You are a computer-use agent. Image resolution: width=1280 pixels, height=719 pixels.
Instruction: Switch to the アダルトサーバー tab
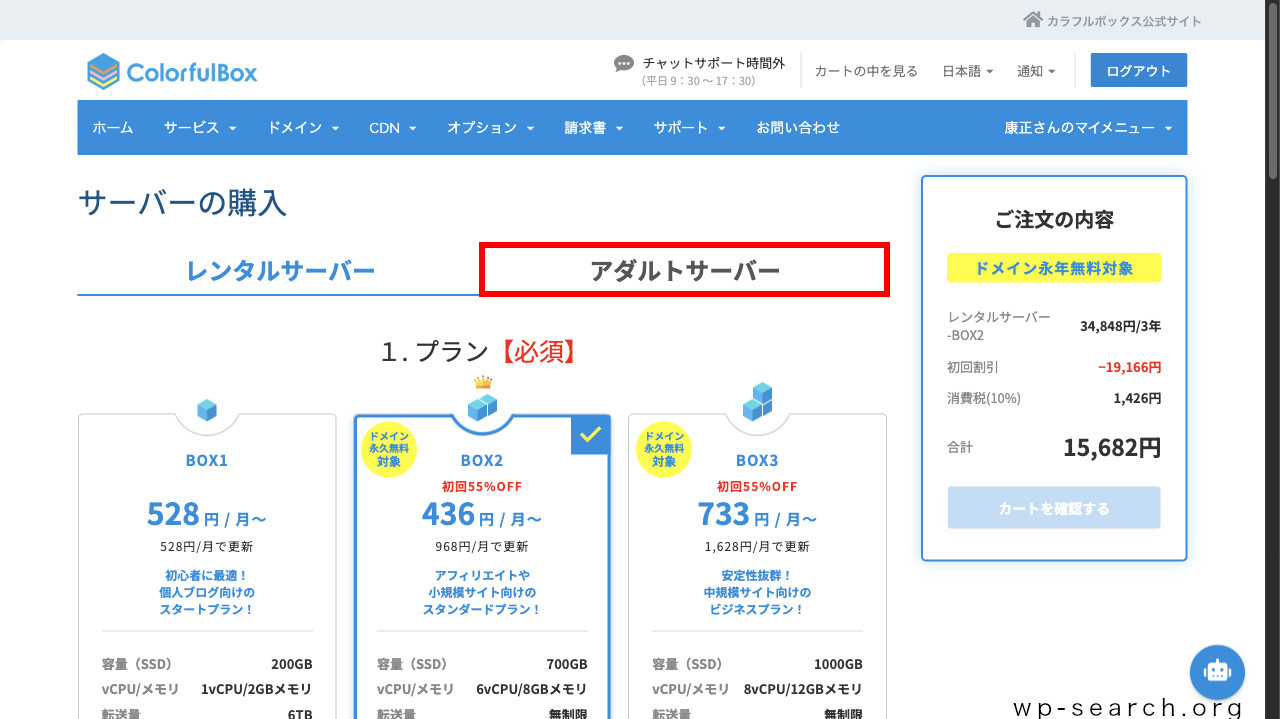[685, 270]
